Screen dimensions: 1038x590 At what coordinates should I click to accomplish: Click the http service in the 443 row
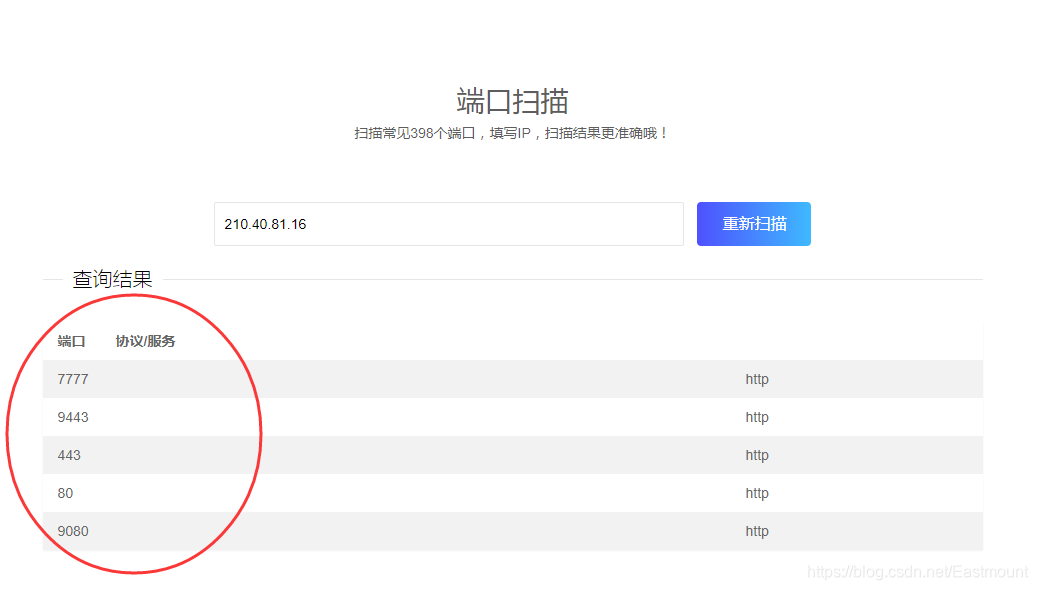tap(757, 456)
